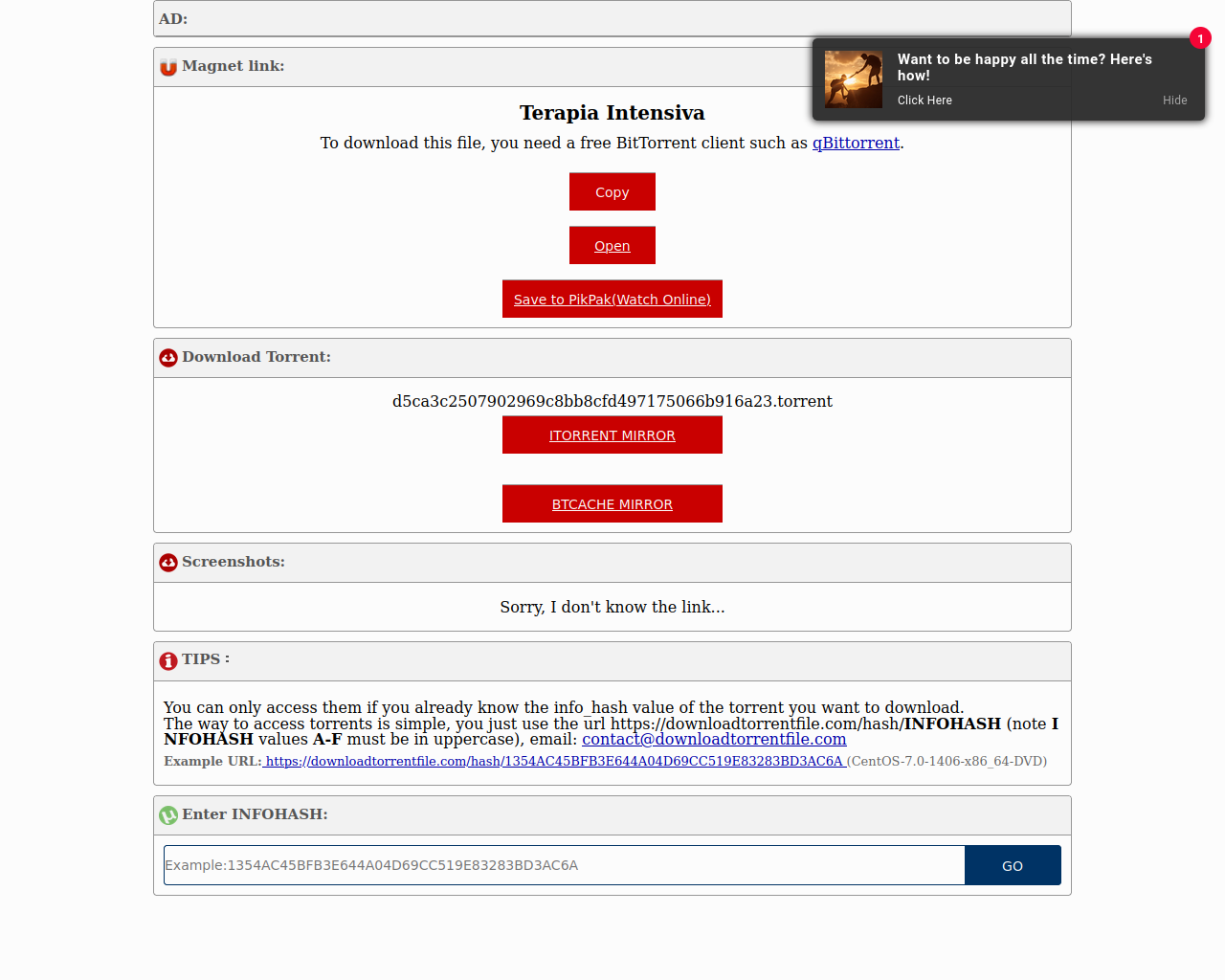The width and height of the screenshot is (1225, 980).
Task: Click the Terapia Intensiva title
Action: pyautogui.click(x=612, y=113)
